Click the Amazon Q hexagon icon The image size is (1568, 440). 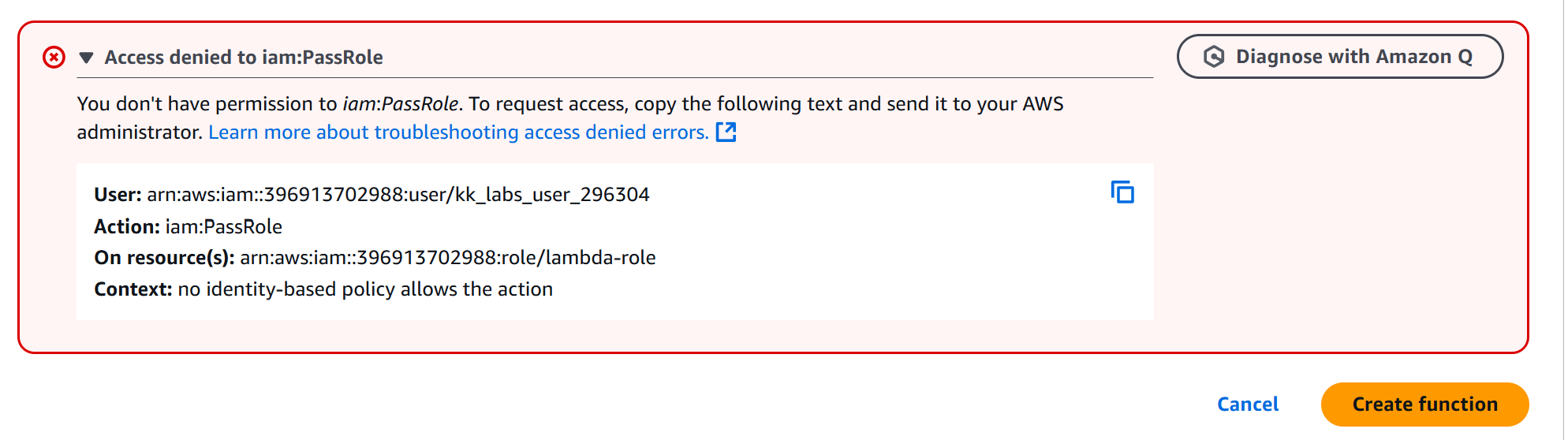click(x=1214, y=57)
